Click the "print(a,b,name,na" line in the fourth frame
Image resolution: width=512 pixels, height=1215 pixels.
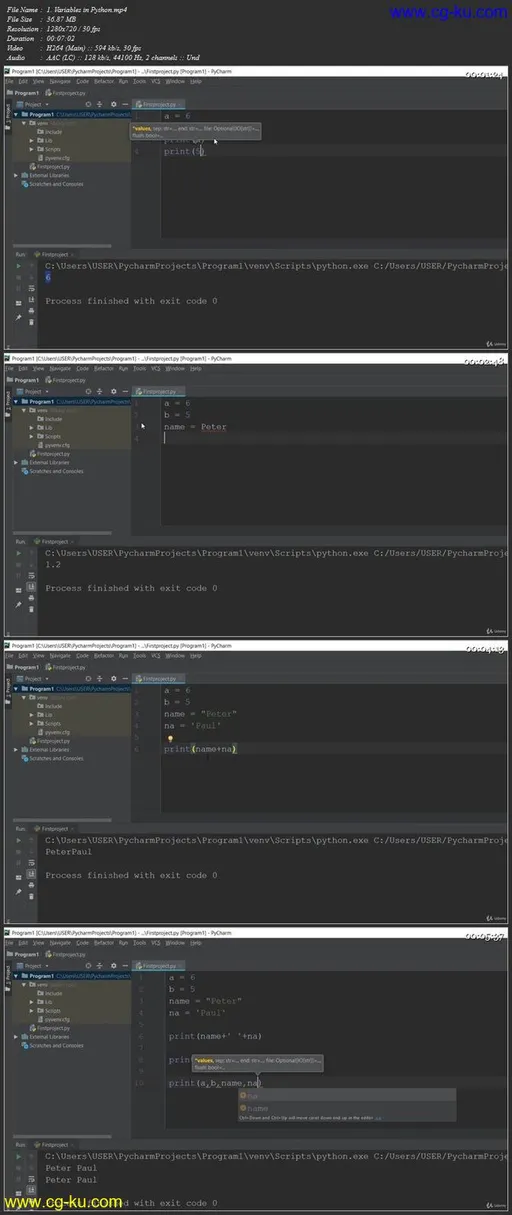point(215,1082)
